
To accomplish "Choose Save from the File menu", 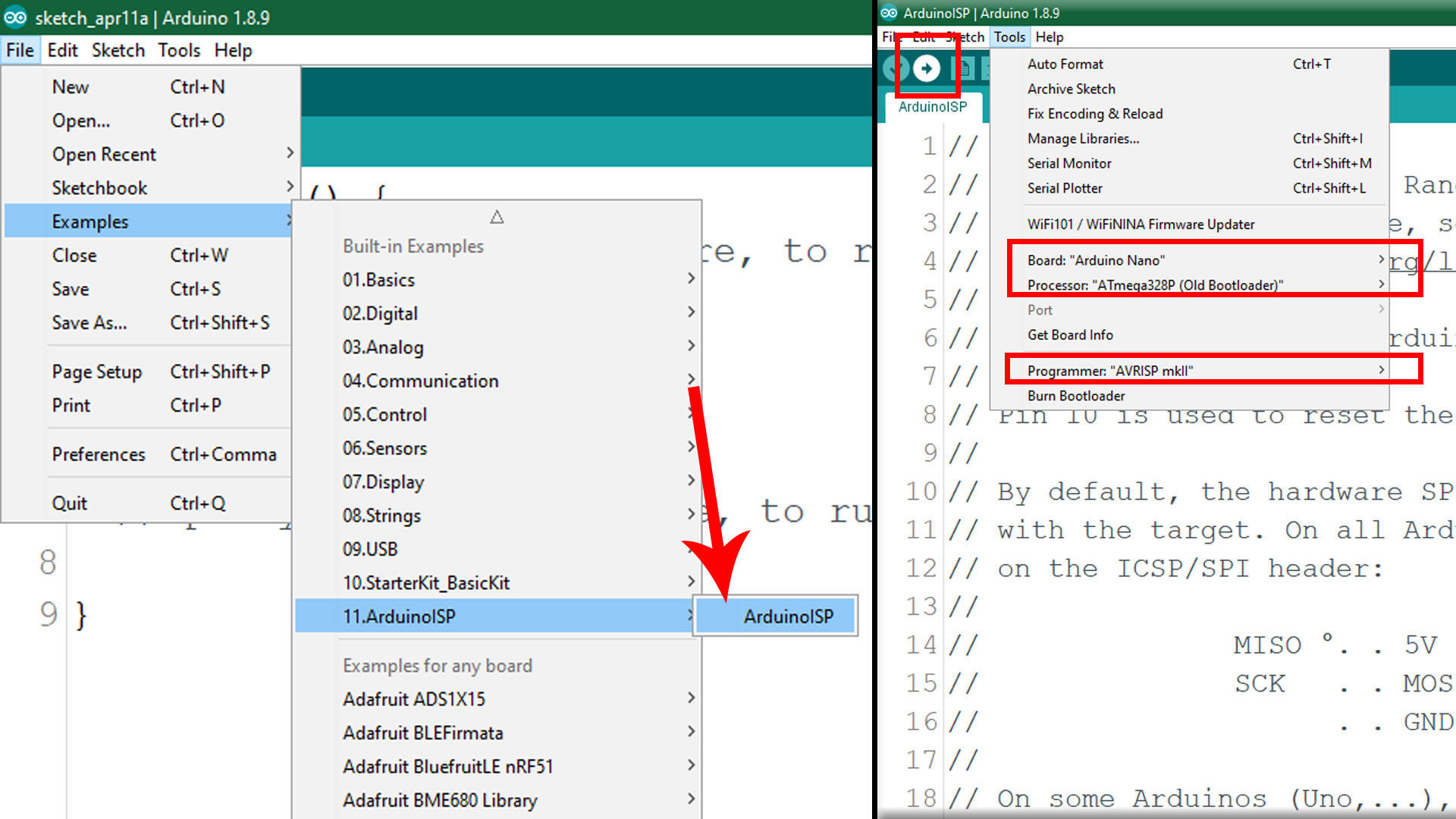I will [148, 289].
